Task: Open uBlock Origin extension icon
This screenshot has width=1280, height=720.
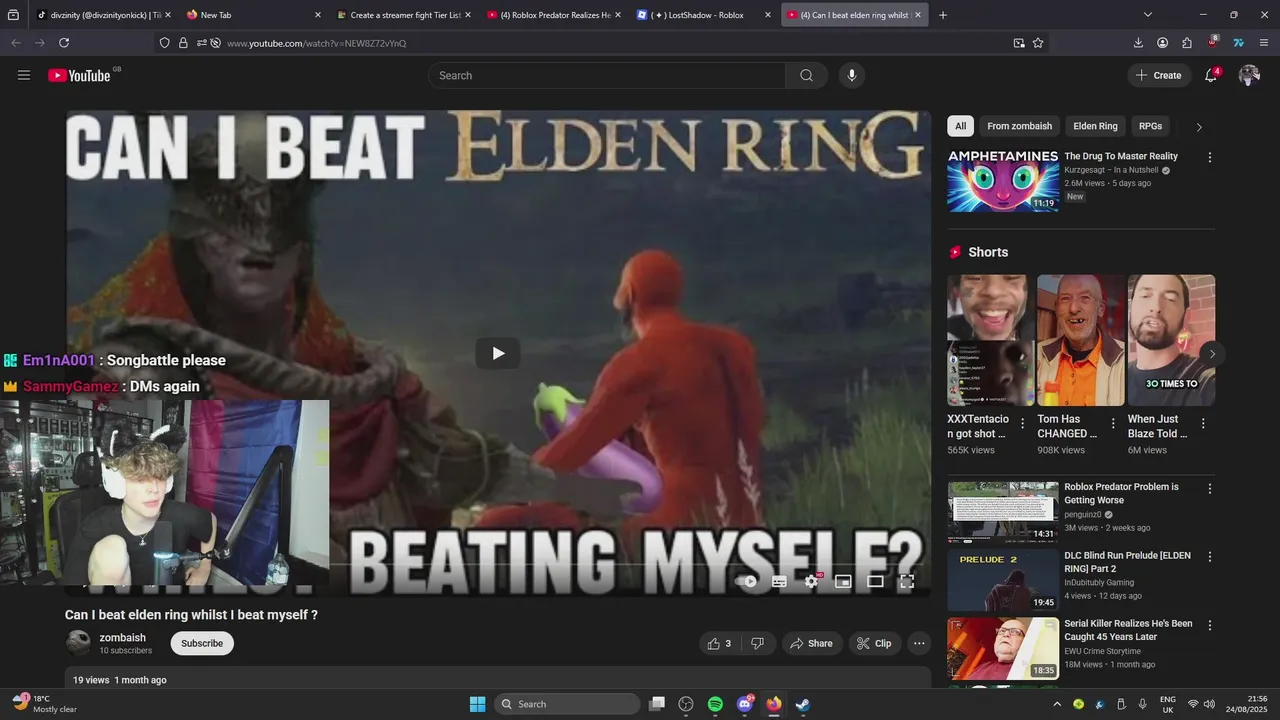Action: (1212, 42)
